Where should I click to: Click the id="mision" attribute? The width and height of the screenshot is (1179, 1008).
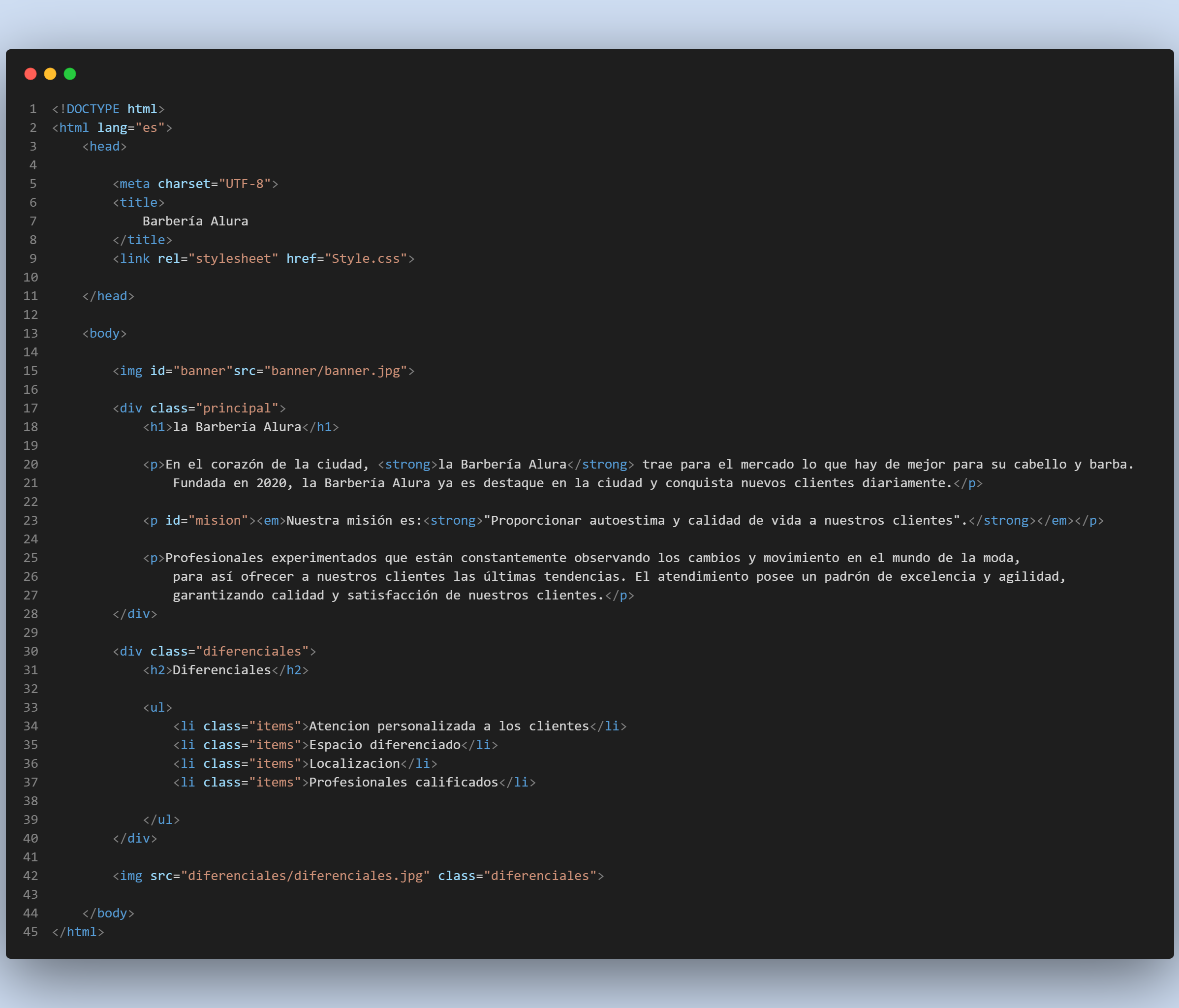[x=207, y=521]
